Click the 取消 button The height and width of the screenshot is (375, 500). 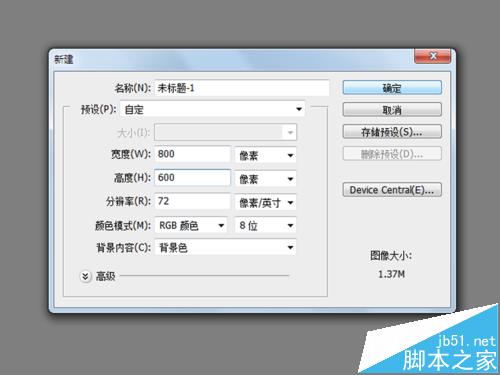(392, 110)
